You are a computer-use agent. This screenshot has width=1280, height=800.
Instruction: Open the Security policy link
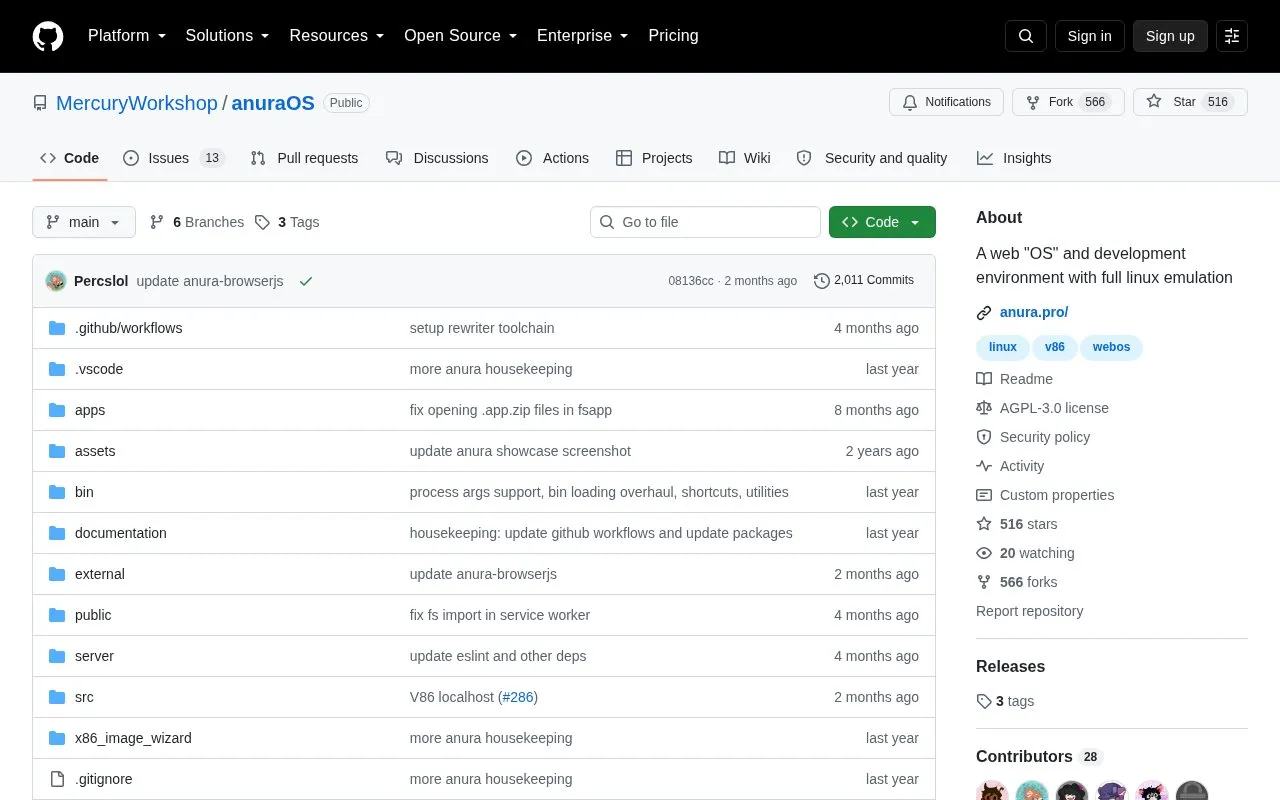(x=1033, y=437)
